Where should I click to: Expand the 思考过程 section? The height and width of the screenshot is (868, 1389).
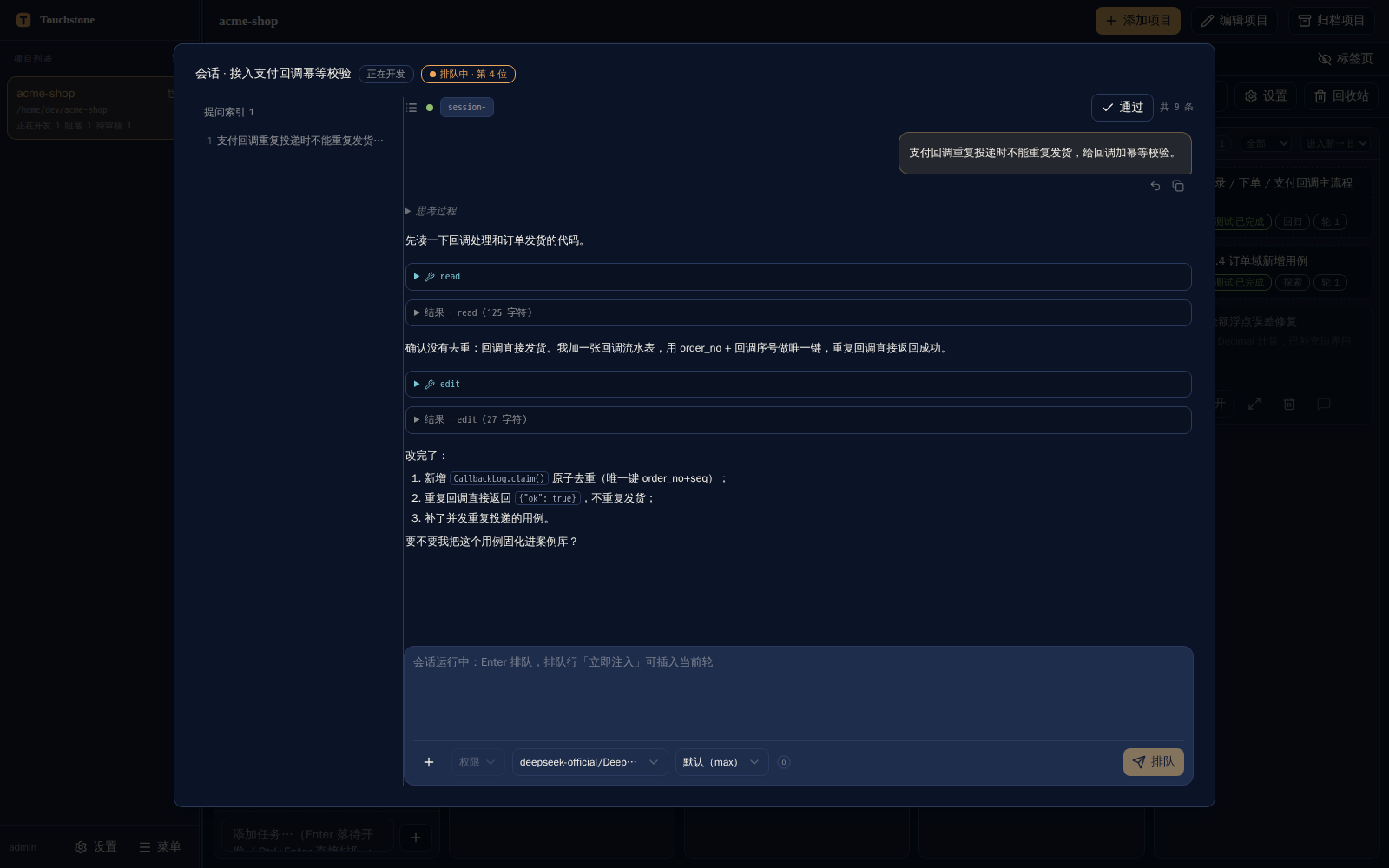431,211
